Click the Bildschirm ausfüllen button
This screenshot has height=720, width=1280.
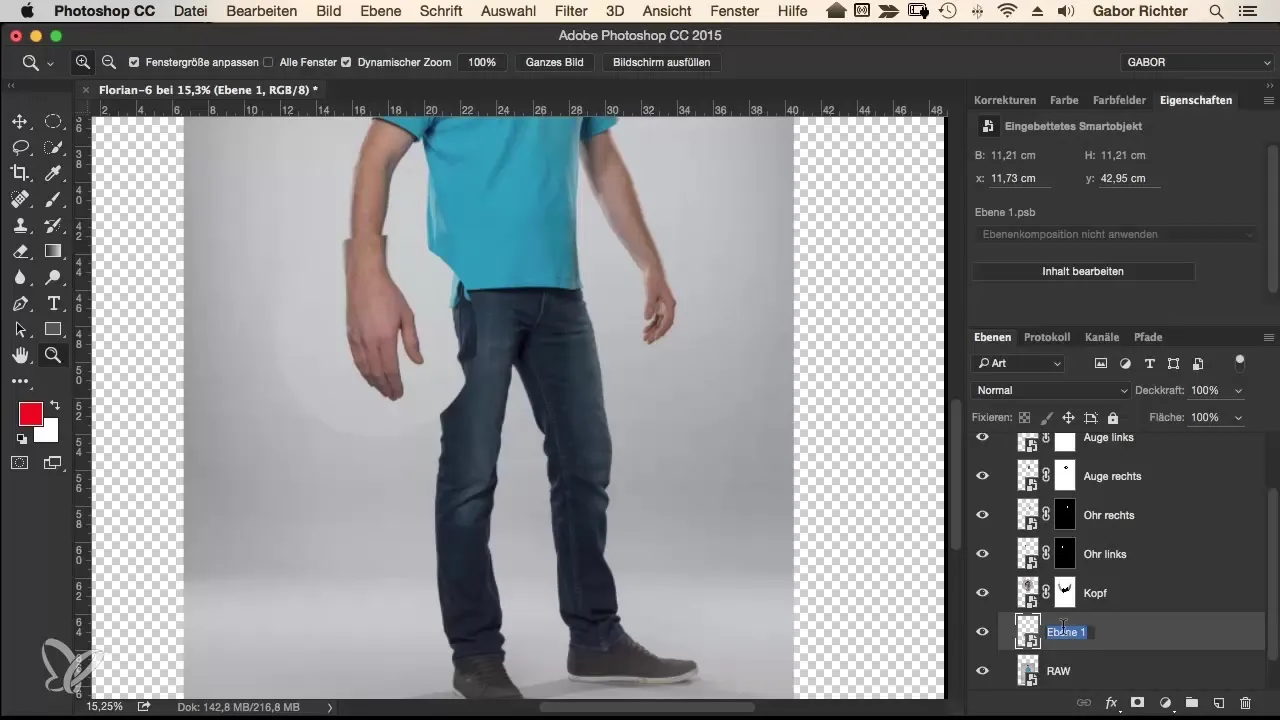click(661, 62)
